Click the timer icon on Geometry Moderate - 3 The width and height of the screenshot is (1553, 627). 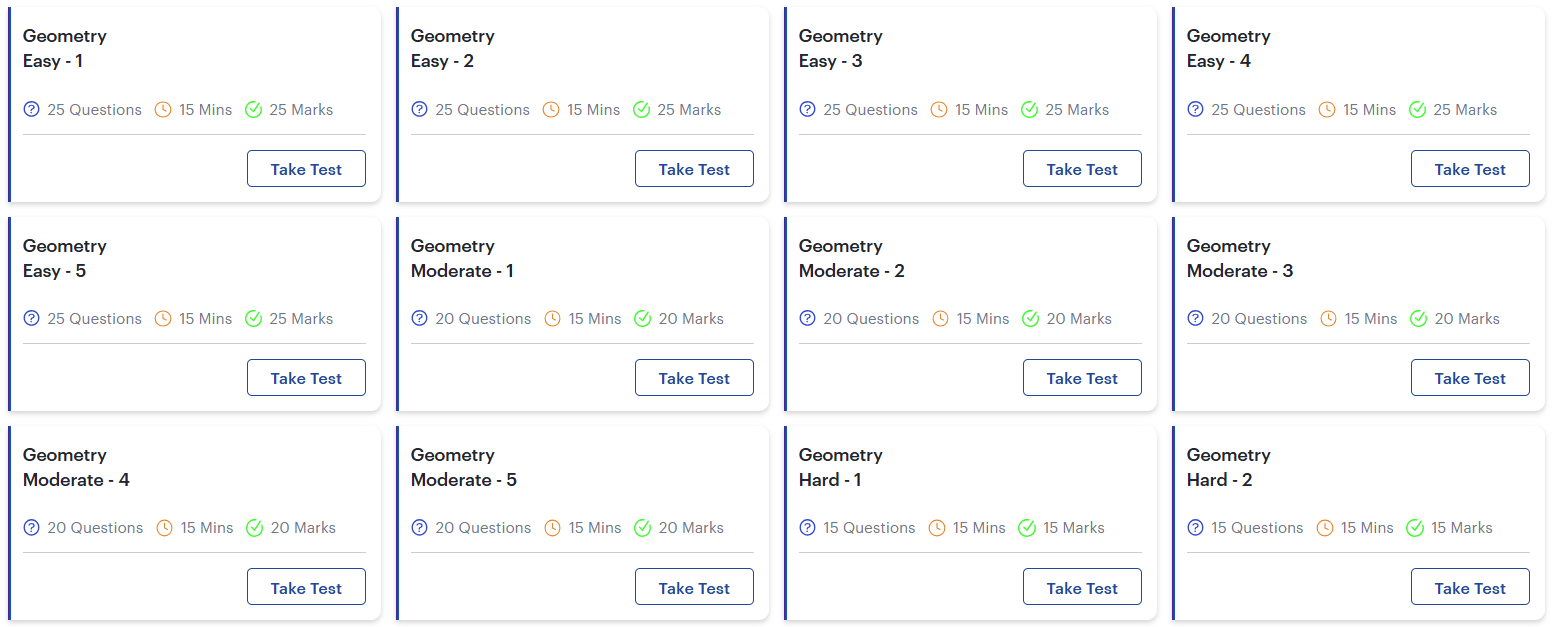(1326, 318)
